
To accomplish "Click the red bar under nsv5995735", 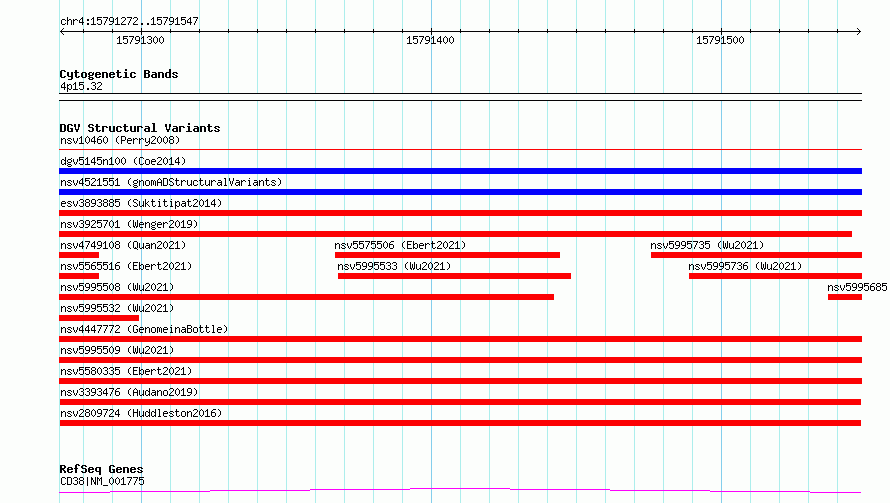I will click(757, 255).
